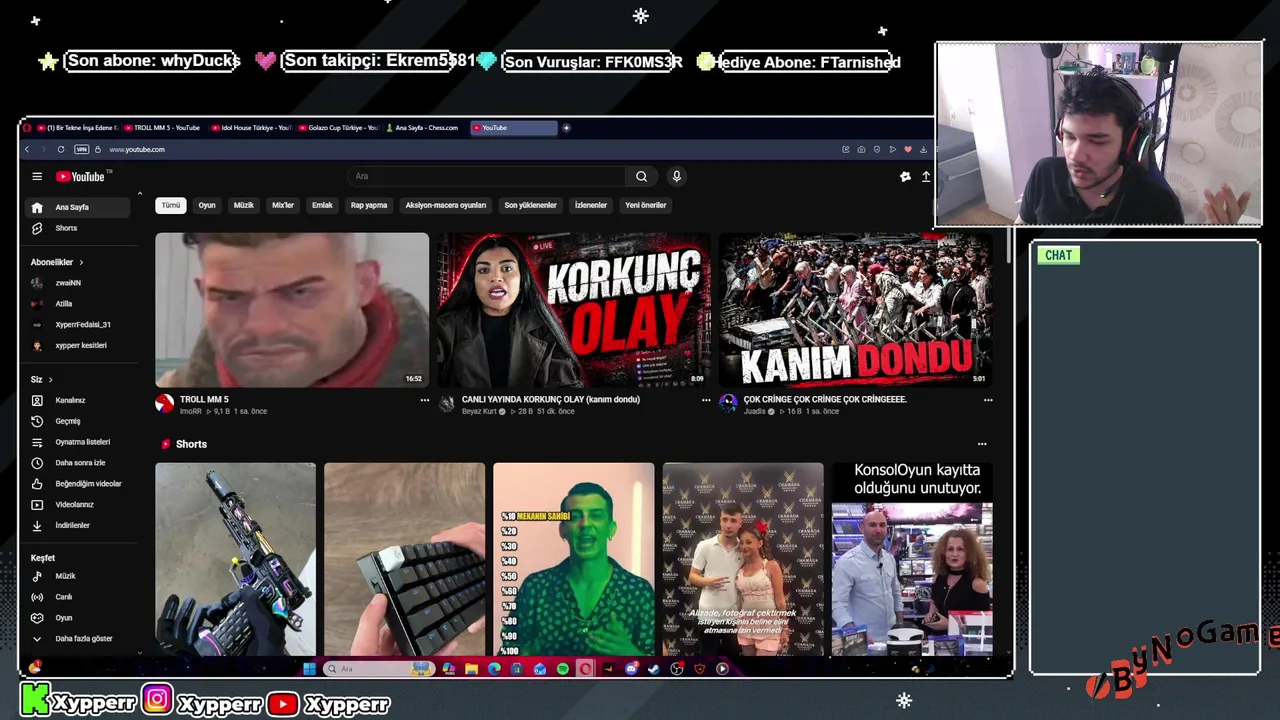Switch to Golazo Cup Türkiye browser tab
Image resolution: width=1280 pixels, height=720 pixels.
(x=338, y=128)
